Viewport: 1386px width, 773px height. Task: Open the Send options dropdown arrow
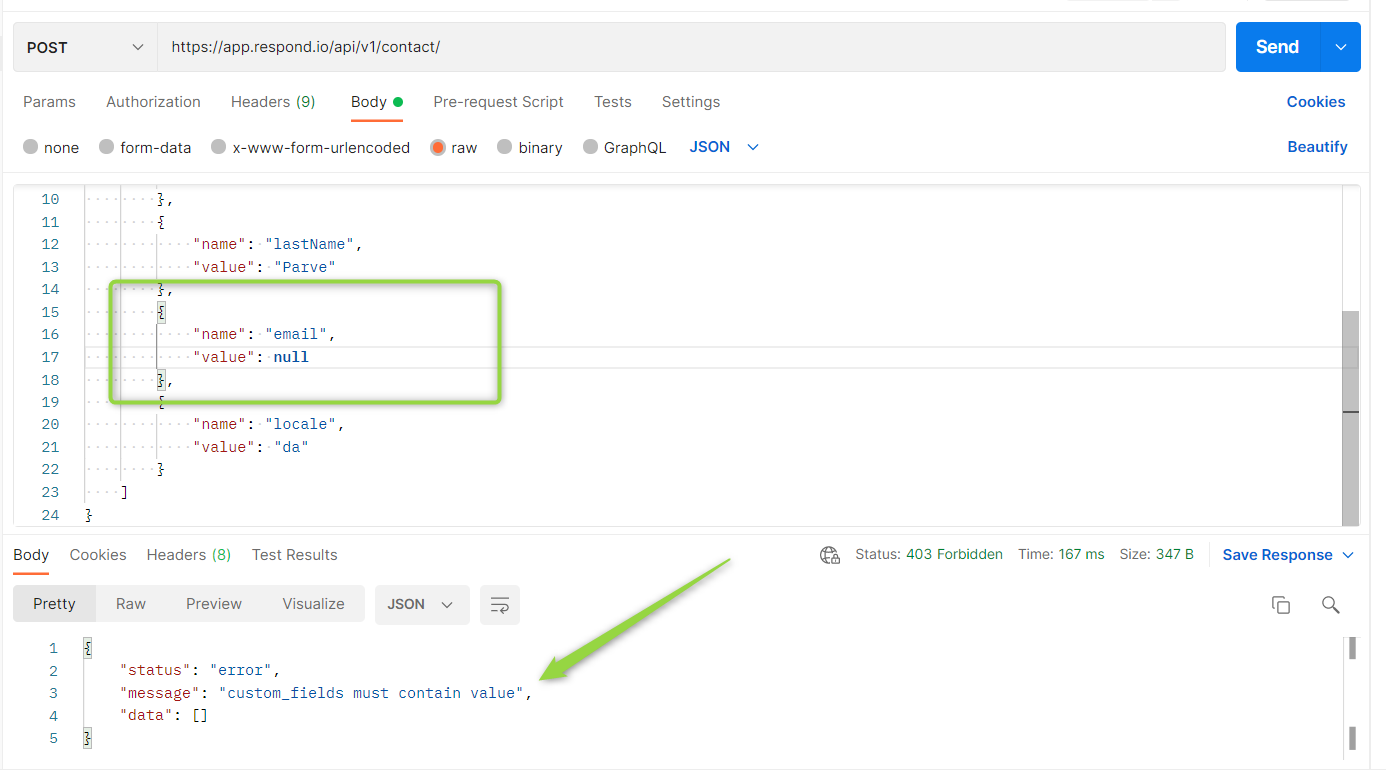[x=1341, y=47]
